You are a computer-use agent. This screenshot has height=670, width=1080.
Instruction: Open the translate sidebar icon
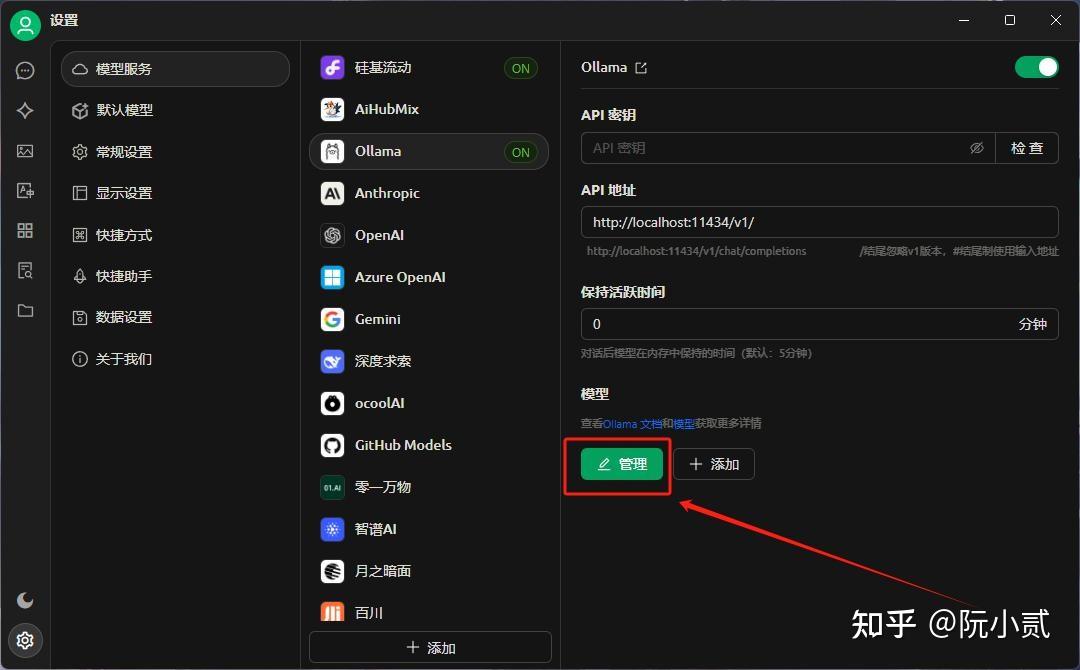click(x=25, y=191)
